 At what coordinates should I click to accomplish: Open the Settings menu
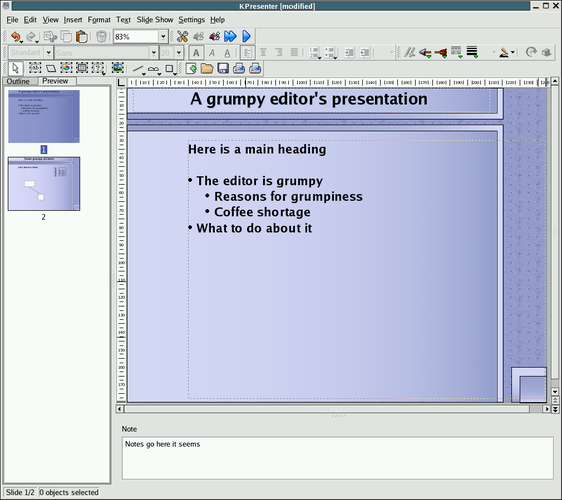click(192, 20)
